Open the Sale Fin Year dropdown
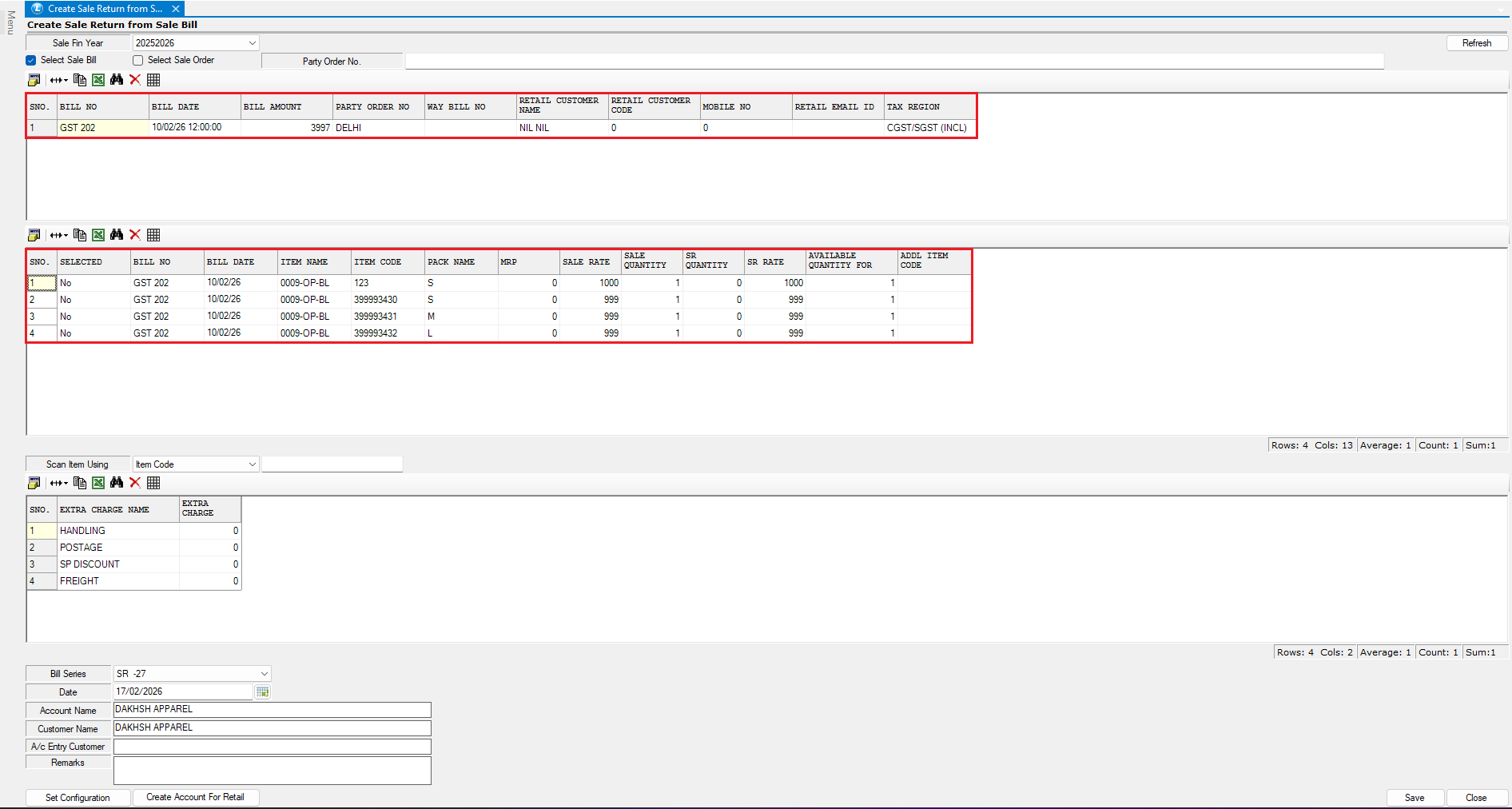The width and height of the screenshot is (1512, 809). (x=252, y=43)
